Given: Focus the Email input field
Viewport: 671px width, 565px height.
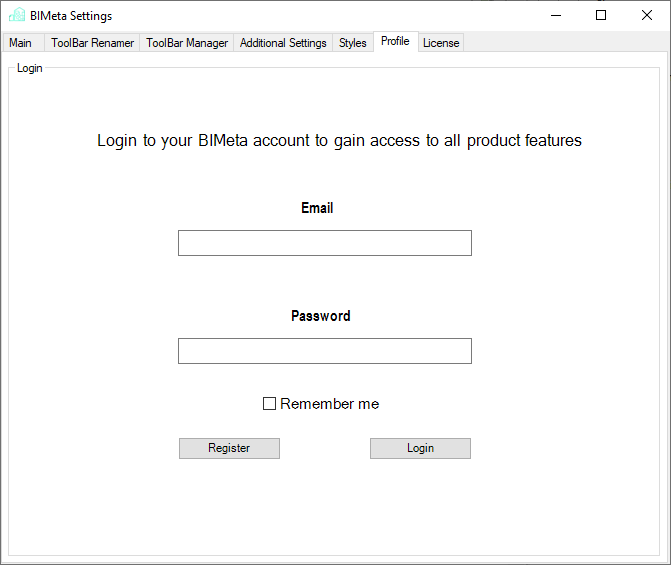Looking at the screenshot, I should tap(325, 243).
